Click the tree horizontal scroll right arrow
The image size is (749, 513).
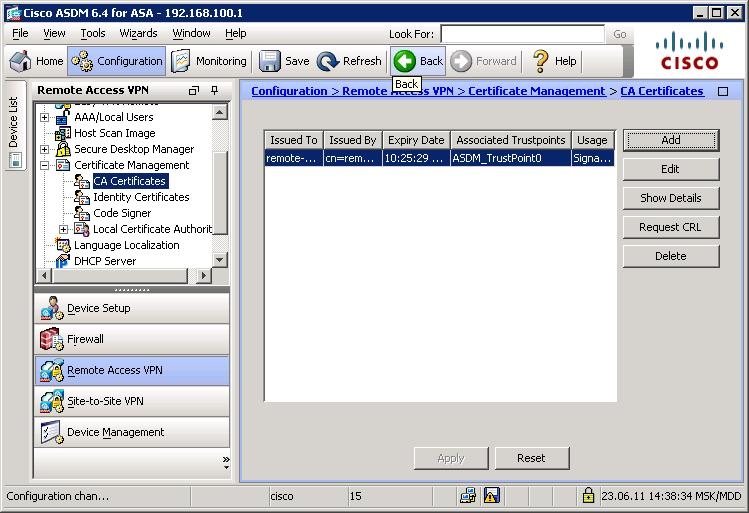coord(204,276)
